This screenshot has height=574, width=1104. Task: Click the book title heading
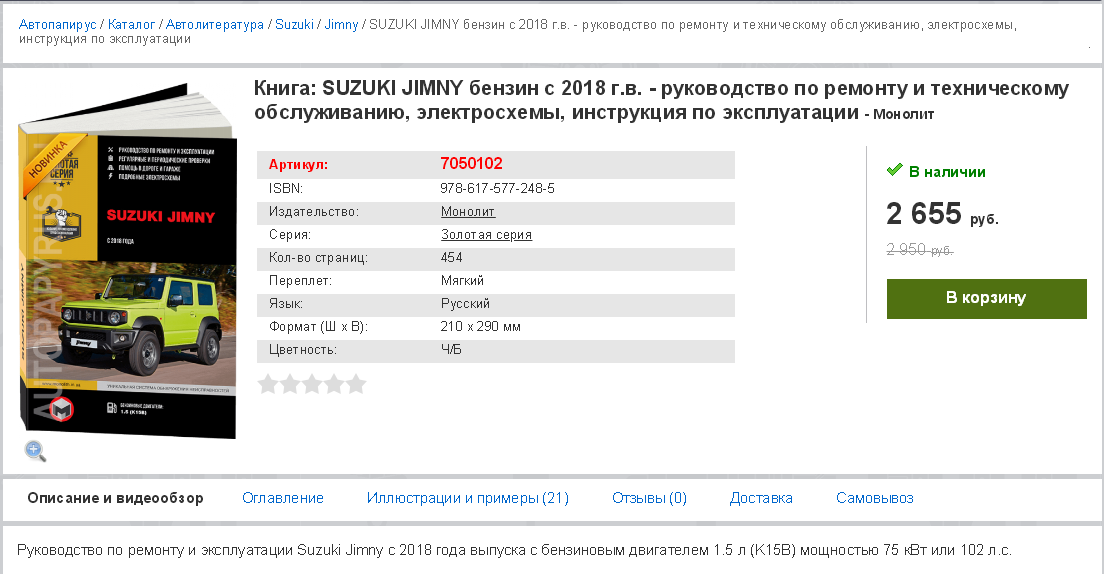click(x=662, y=100)
